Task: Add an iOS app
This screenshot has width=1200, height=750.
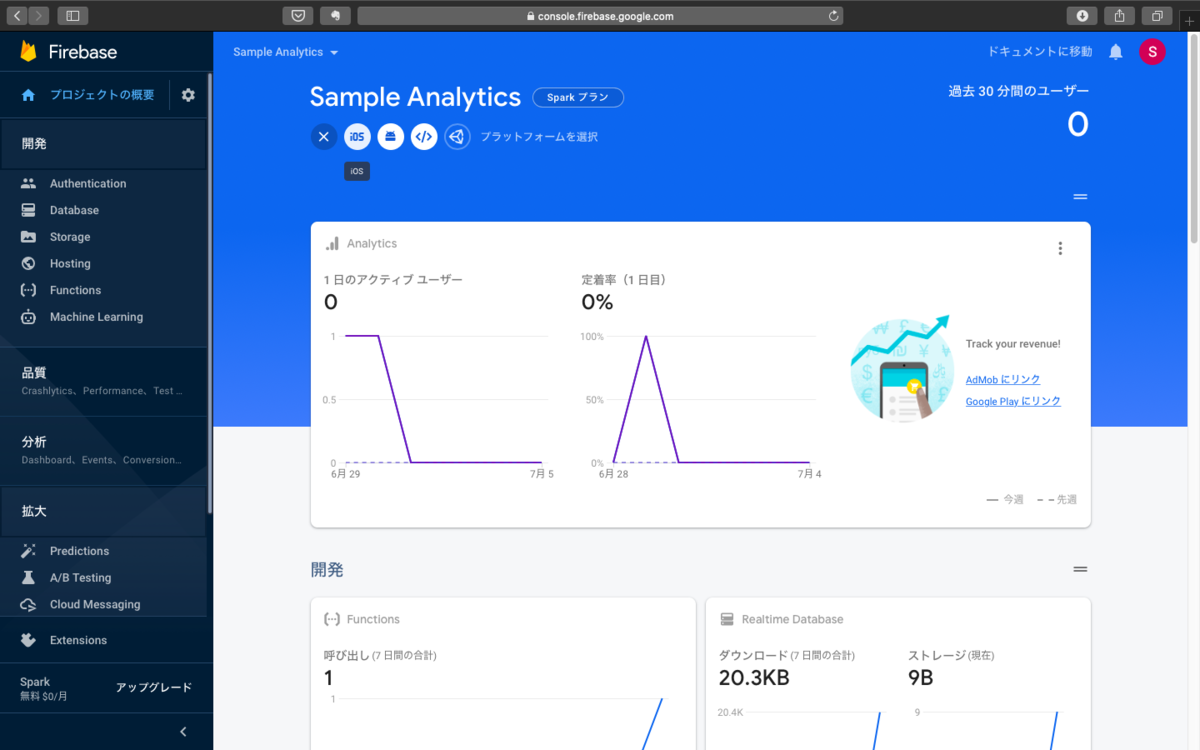Action: pos(357,137)
